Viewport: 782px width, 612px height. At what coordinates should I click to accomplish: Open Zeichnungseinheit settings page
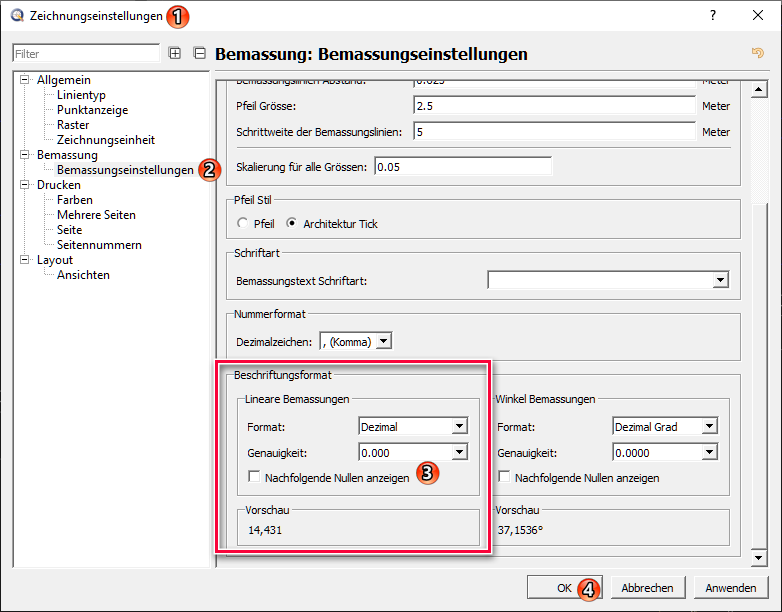coord(105,140)
